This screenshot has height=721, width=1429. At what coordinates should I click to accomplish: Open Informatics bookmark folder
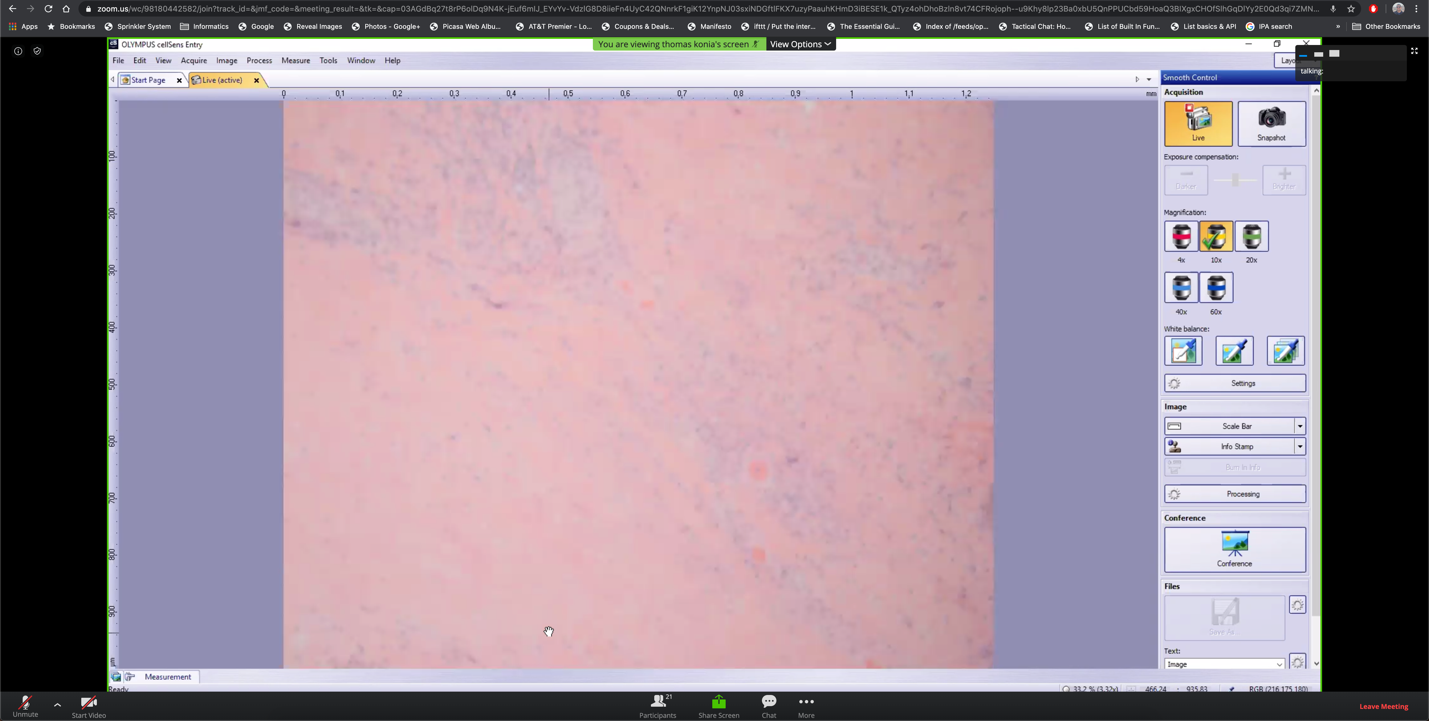[204, 27]
